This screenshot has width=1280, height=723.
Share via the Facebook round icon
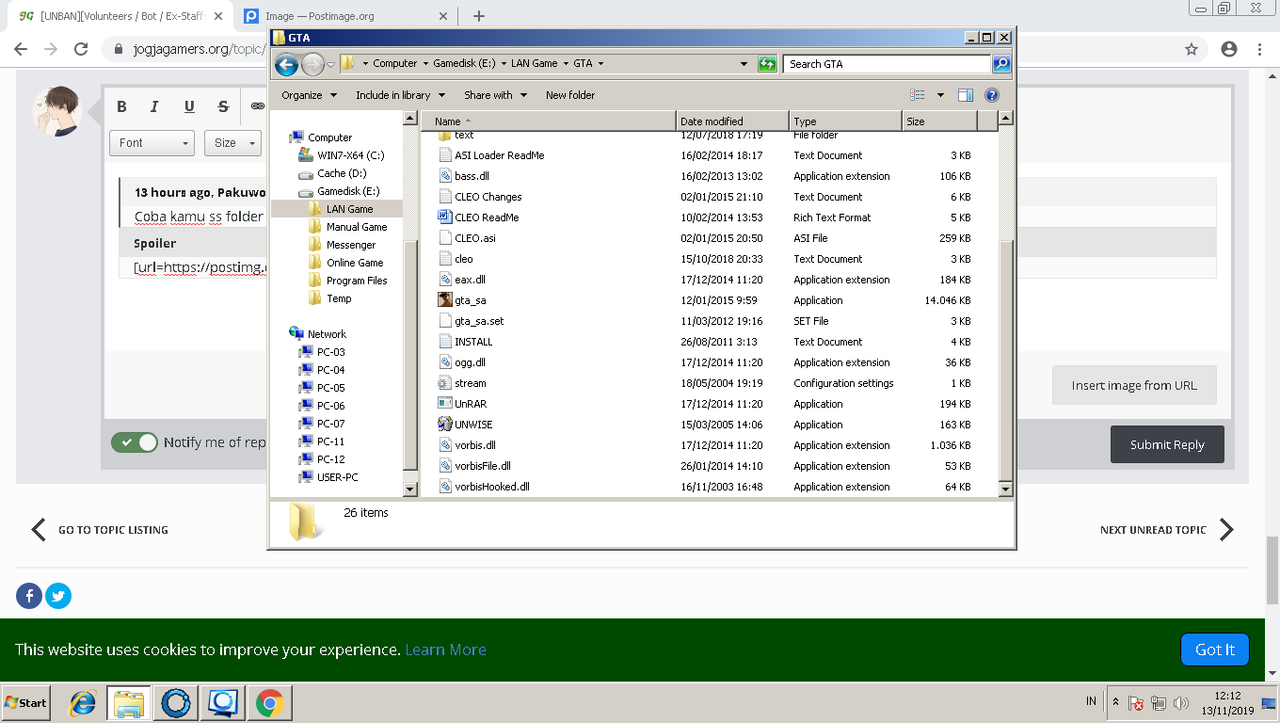pyautogui.click(x=29, y=596)
